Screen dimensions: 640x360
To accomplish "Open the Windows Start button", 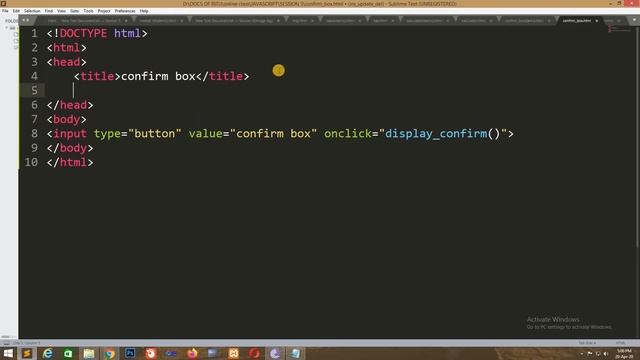I will click(8, 353).
